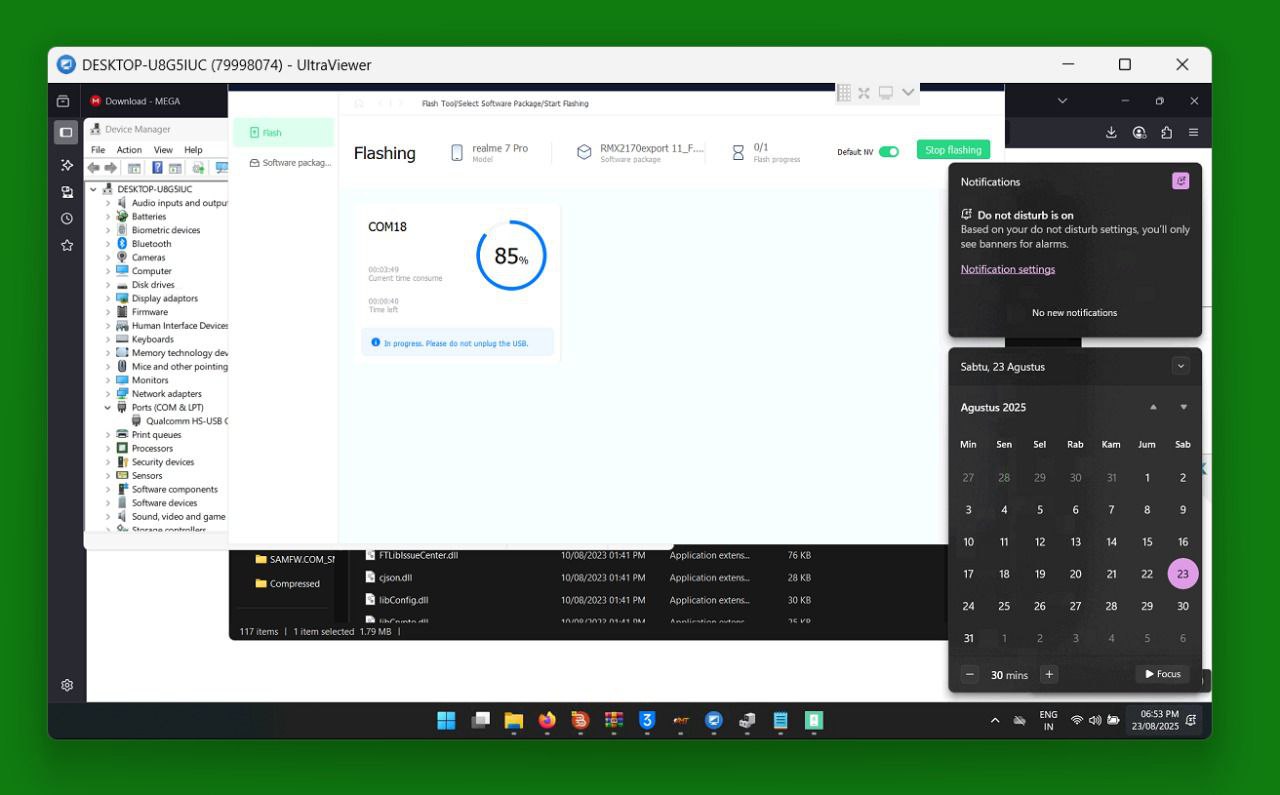Open Firefox extensions puzzle icon
The image size is (1280, 795).
coord(1166,132)
